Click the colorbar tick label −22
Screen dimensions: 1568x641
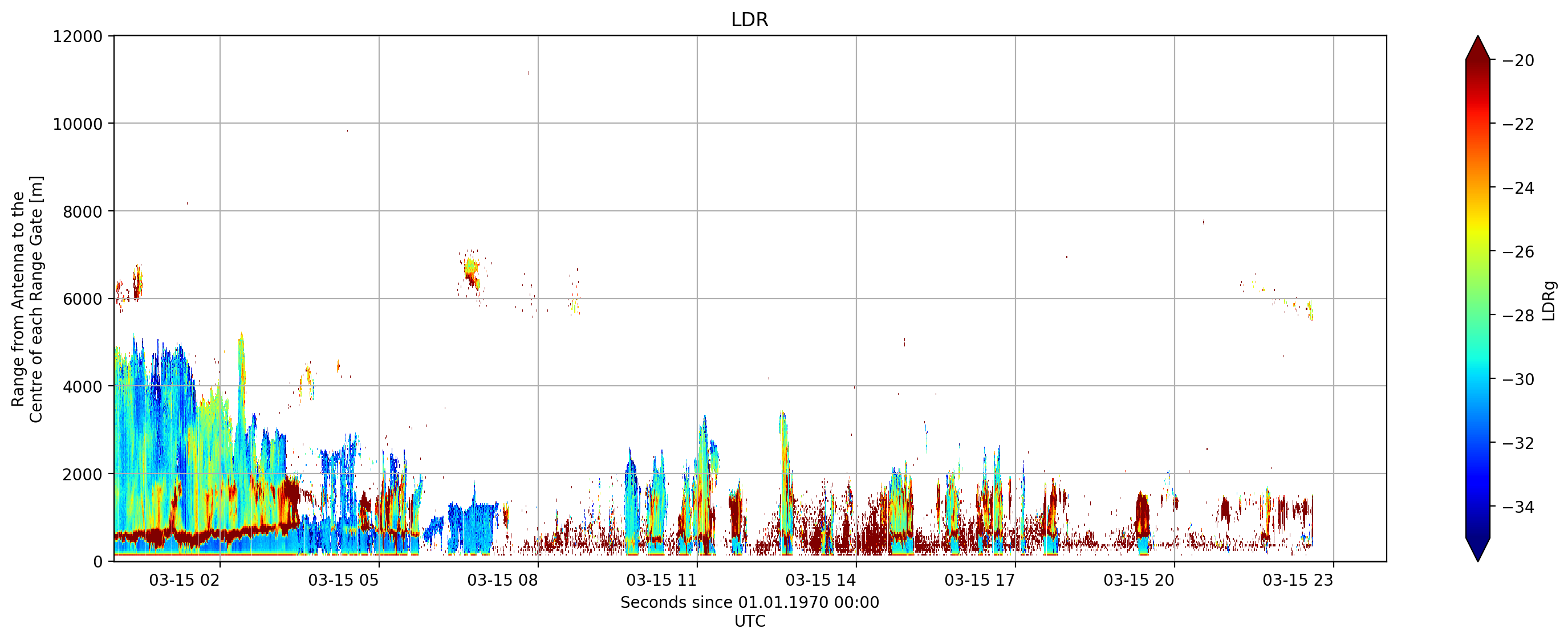point(1518,124)
